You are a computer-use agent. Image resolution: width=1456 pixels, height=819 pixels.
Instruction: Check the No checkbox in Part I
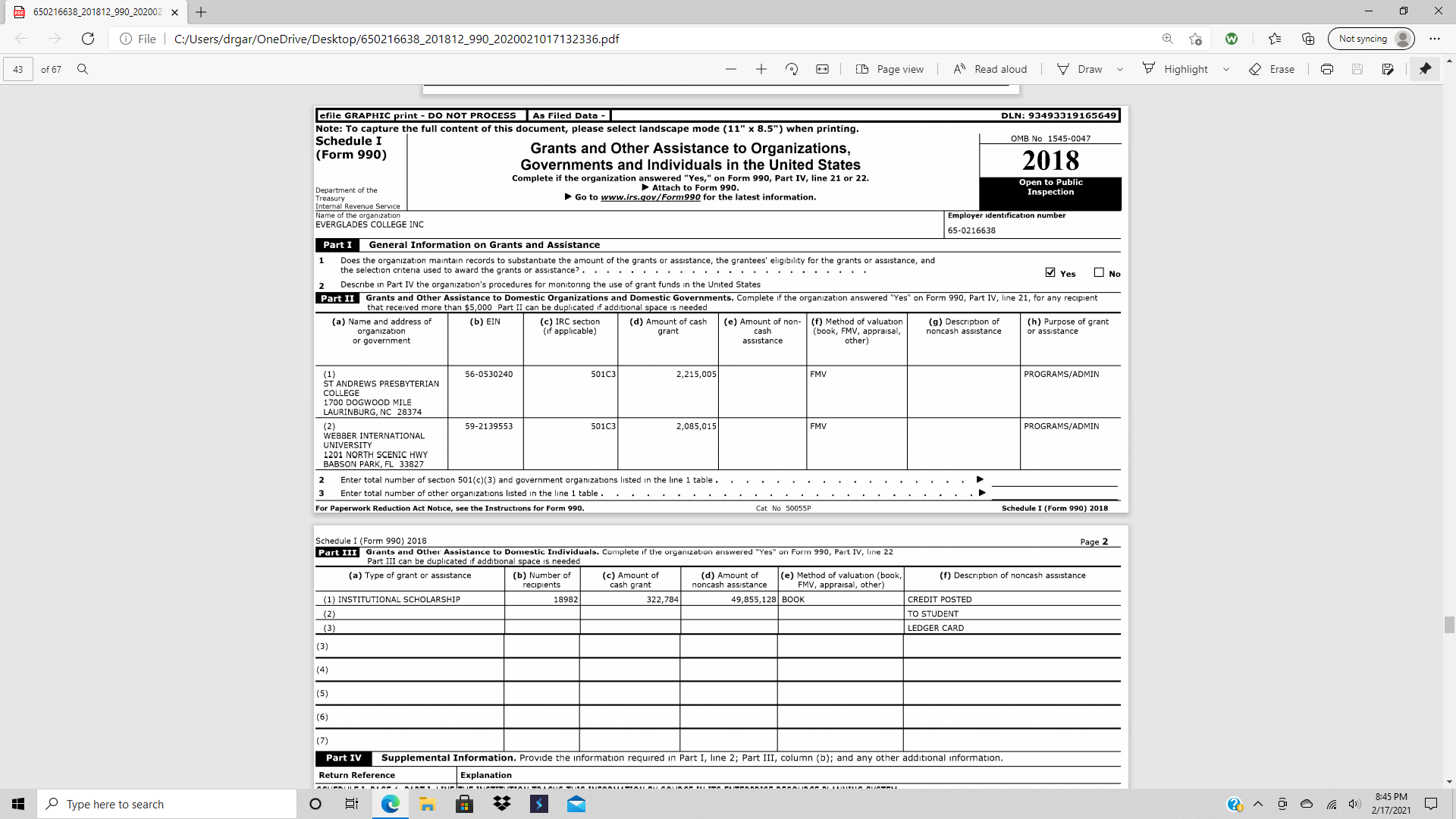pos(1099,272)
